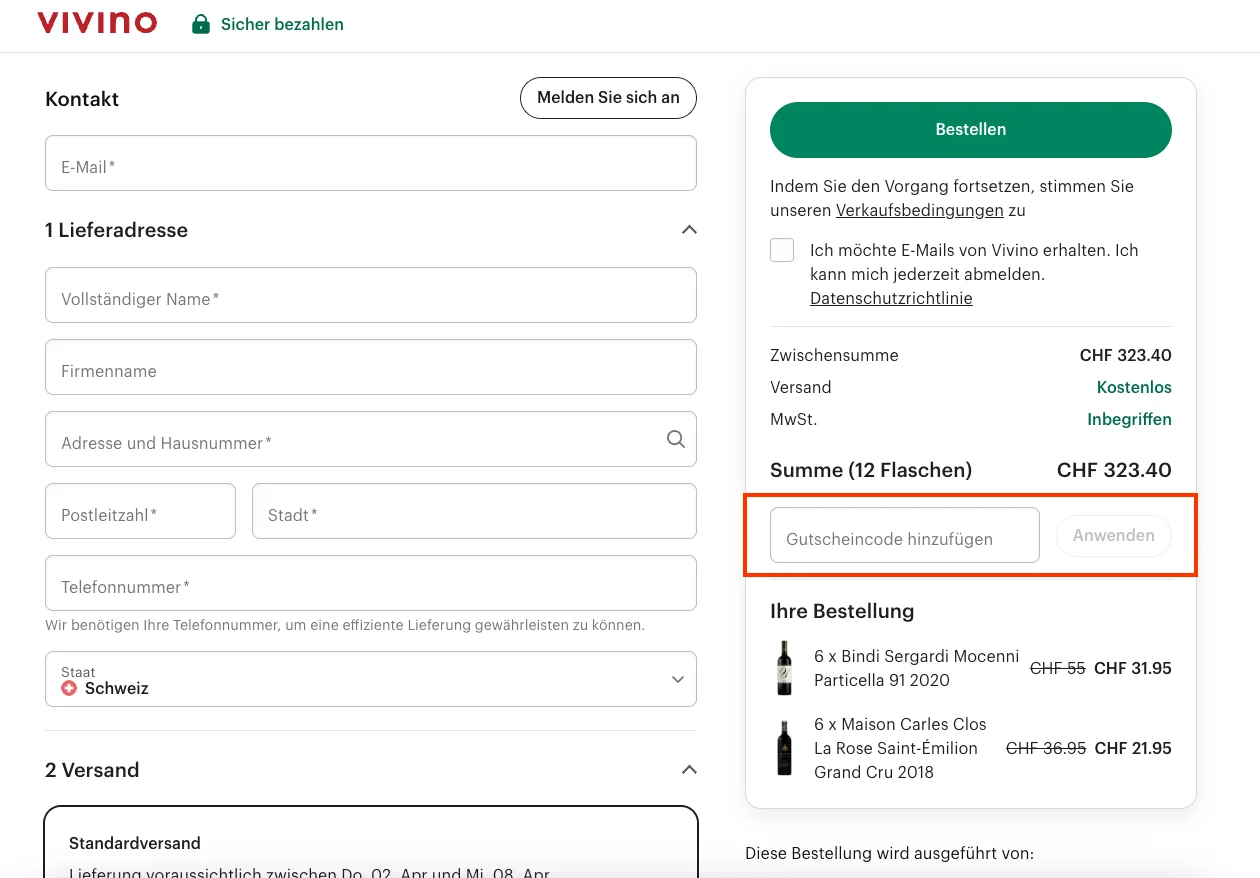The height and width of the screenshot is (878, 1260).
Task: Click the Ihre Bestellung heading
Action: (842, 611)
